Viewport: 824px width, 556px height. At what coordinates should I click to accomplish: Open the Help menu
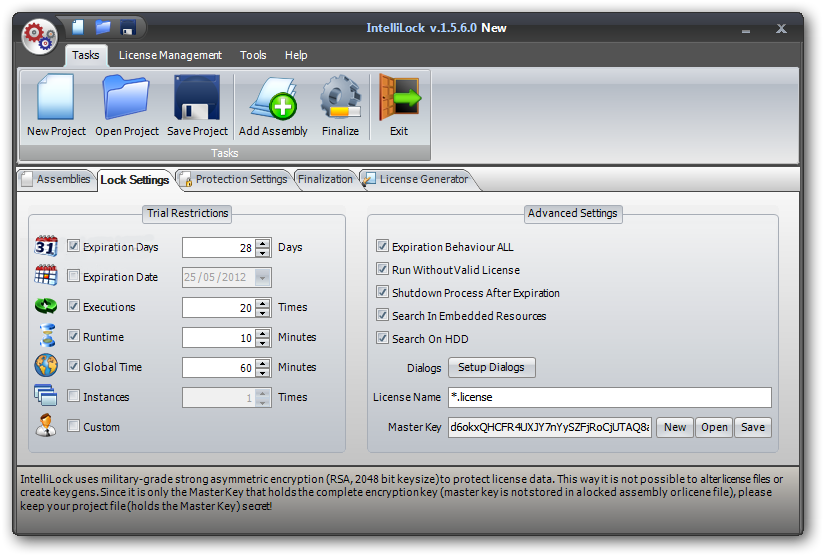pyautogui.click(x=296, y=55)
